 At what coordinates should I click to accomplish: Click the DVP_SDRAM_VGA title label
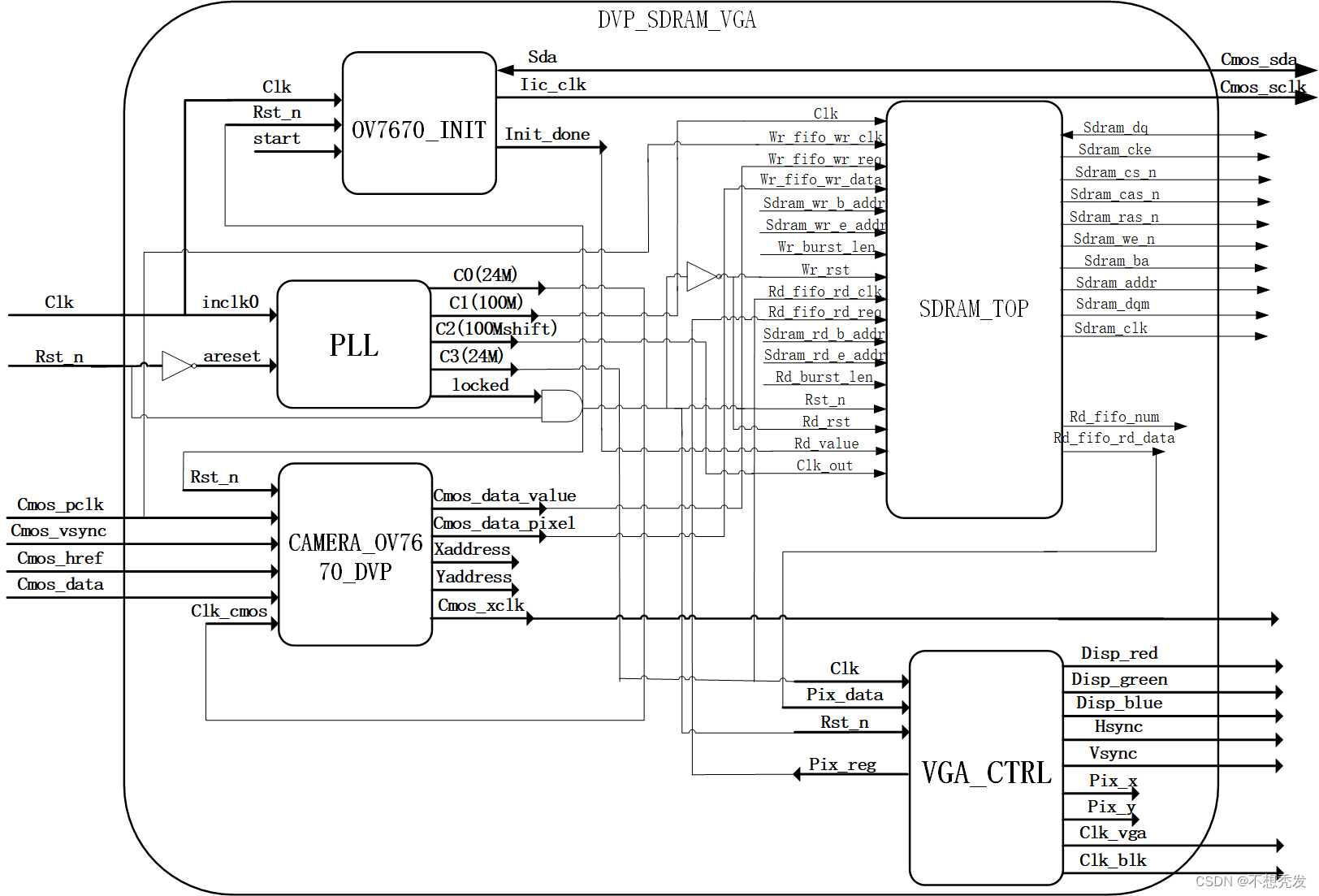(677, 19)
